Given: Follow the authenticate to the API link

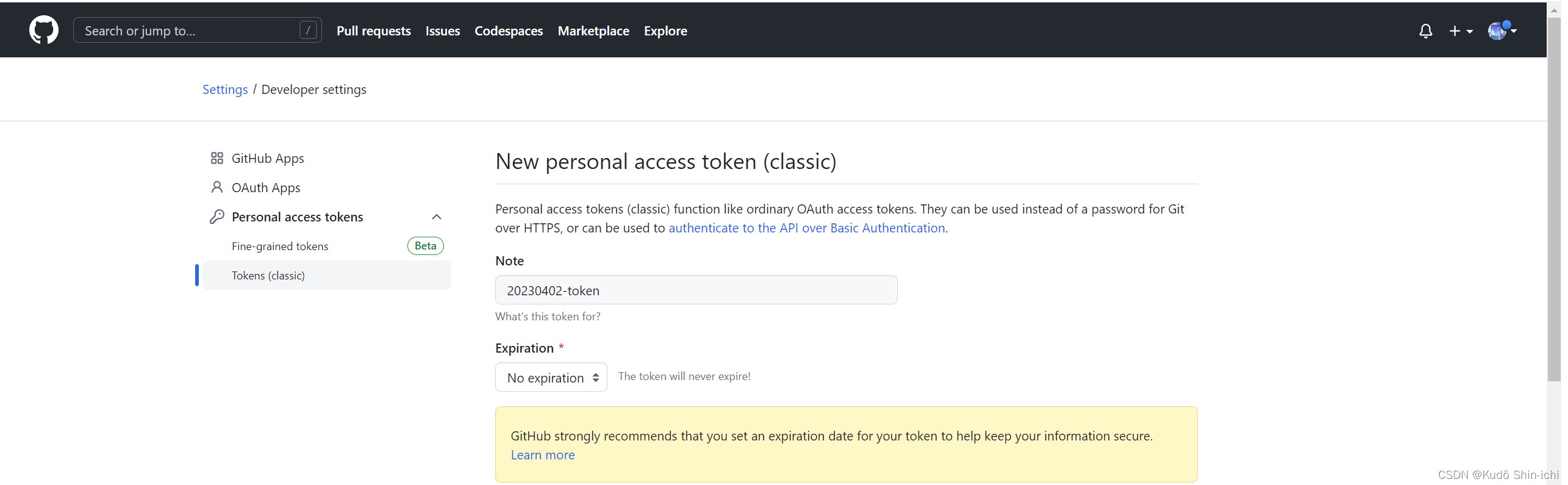Looking at the screenshot, I should (806, 228).
